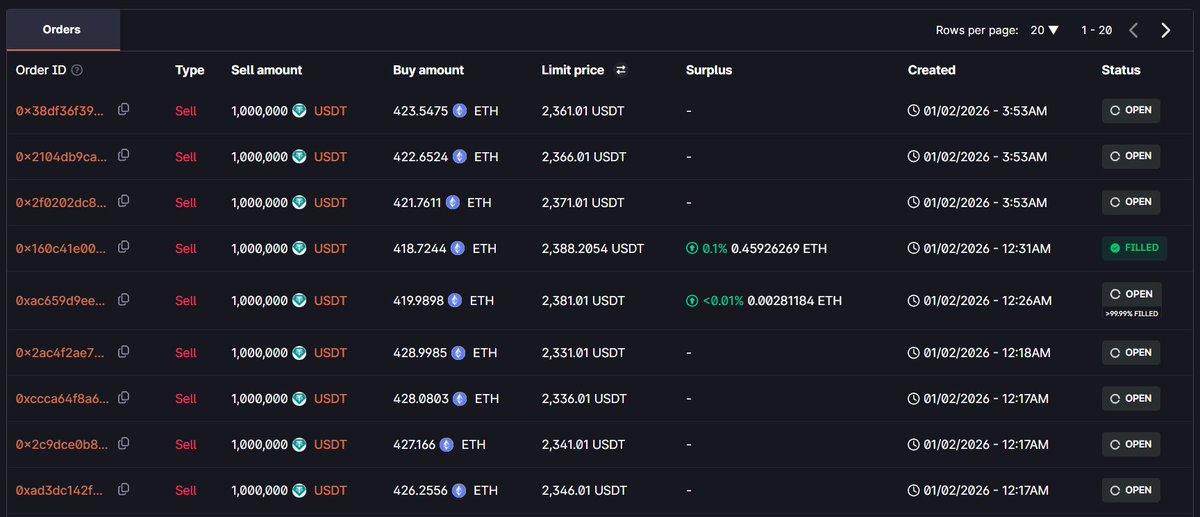
Task: Click the Created column header
Action: pyautogui.click(x=931, y=70)
